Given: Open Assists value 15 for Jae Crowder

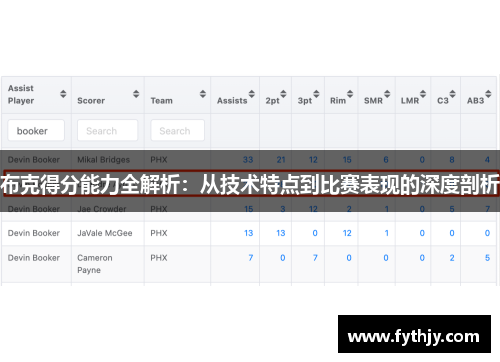Looking at the screenshot, I should click(249, 209).
